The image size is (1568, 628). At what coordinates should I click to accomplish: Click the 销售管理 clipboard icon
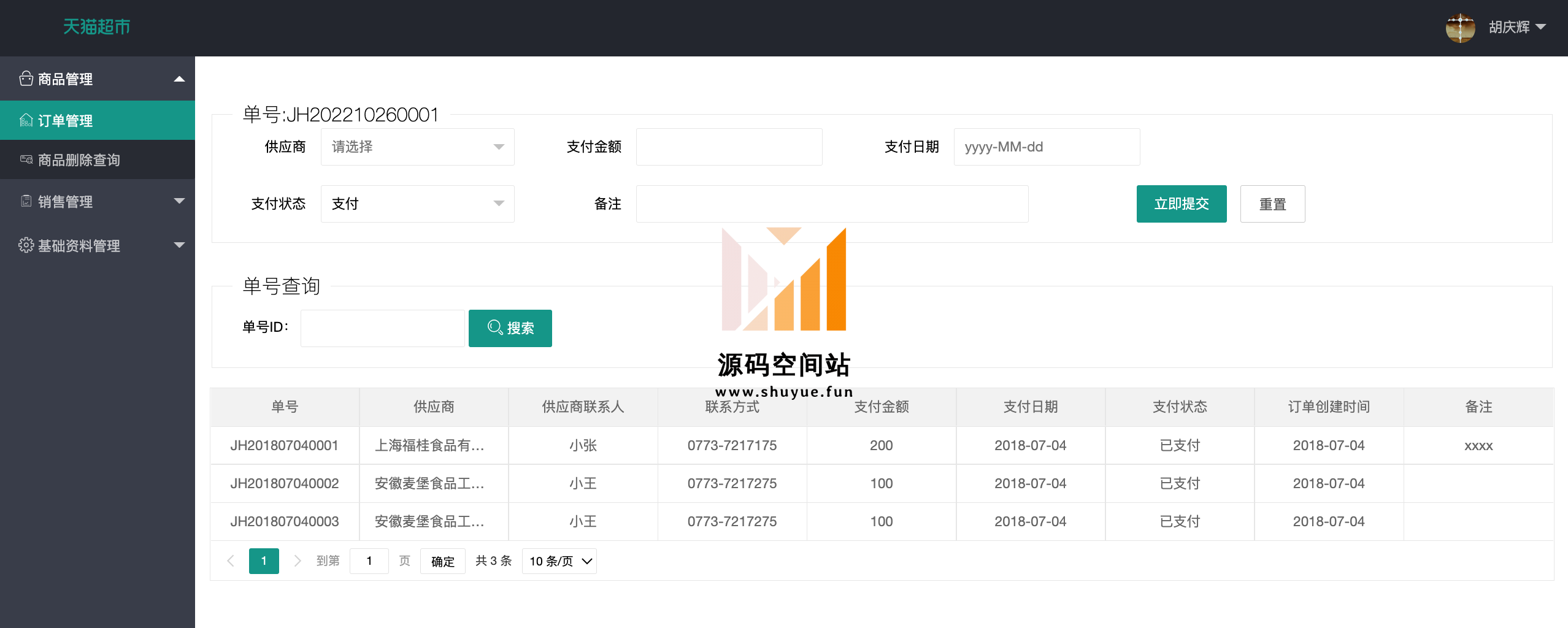click(x=26, y=201)
